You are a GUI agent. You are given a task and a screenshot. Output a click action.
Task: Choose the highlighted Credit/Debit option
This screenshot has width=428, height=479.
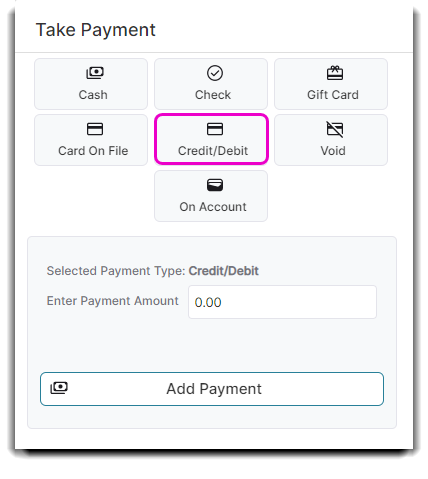click(211, 139)
